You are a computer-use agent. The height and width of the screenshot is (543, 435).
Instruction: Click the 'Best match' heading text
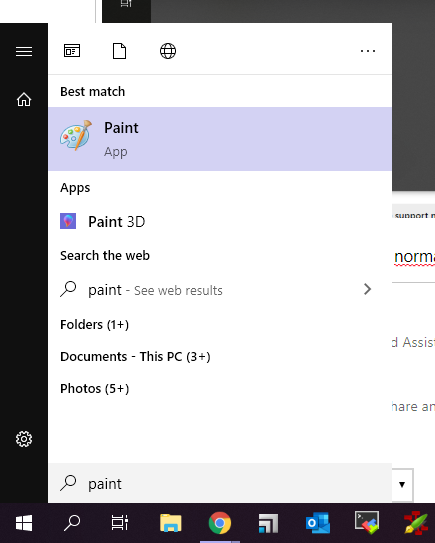[x=92, y=91]
